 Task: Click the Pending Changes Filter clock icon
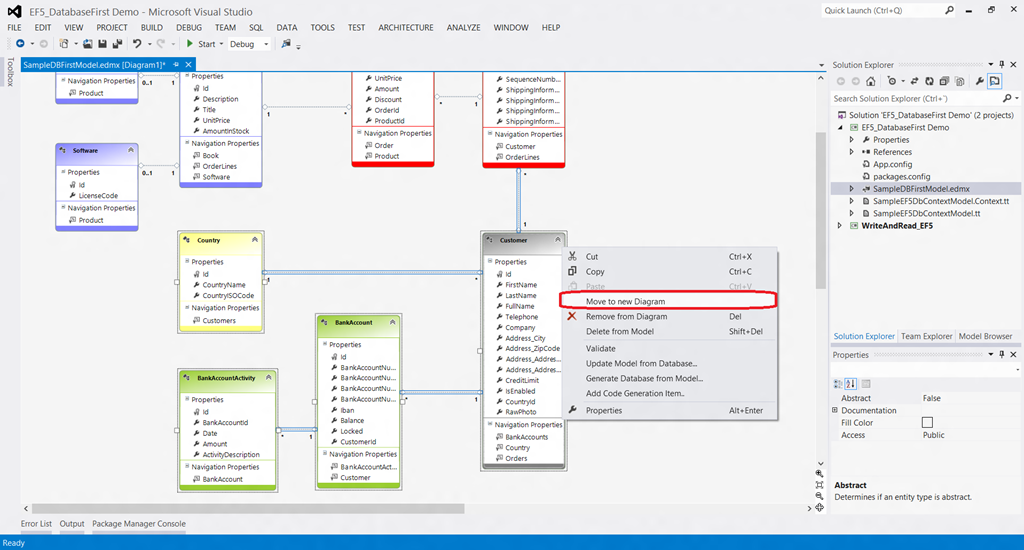click(x=891, y=82)
